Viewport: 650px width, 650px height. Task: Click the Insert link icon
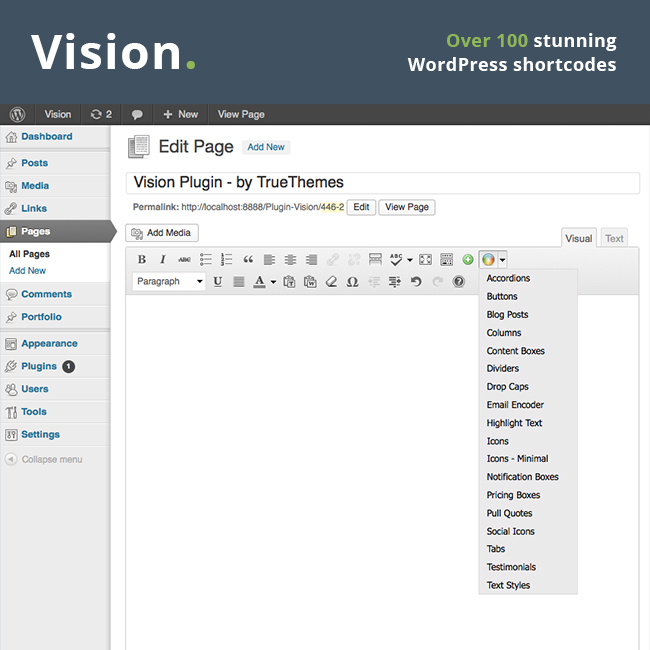[x=332, y=260]
